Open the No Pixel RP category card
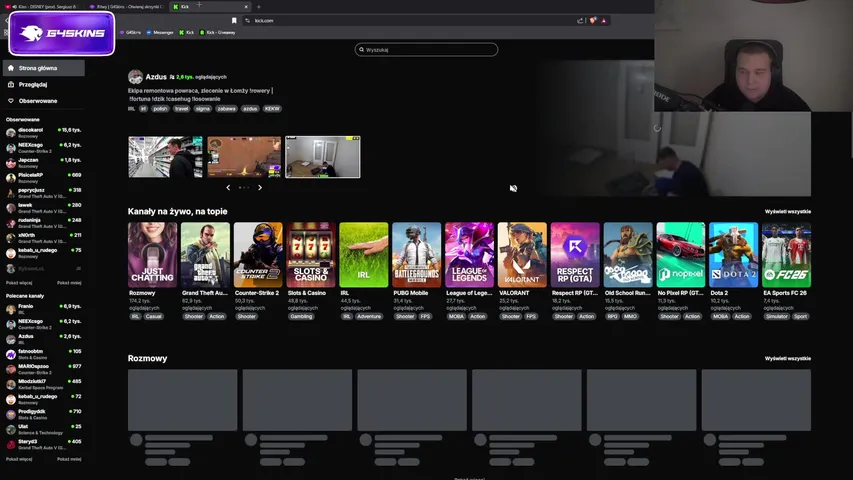853x480 pixels. 681,255
